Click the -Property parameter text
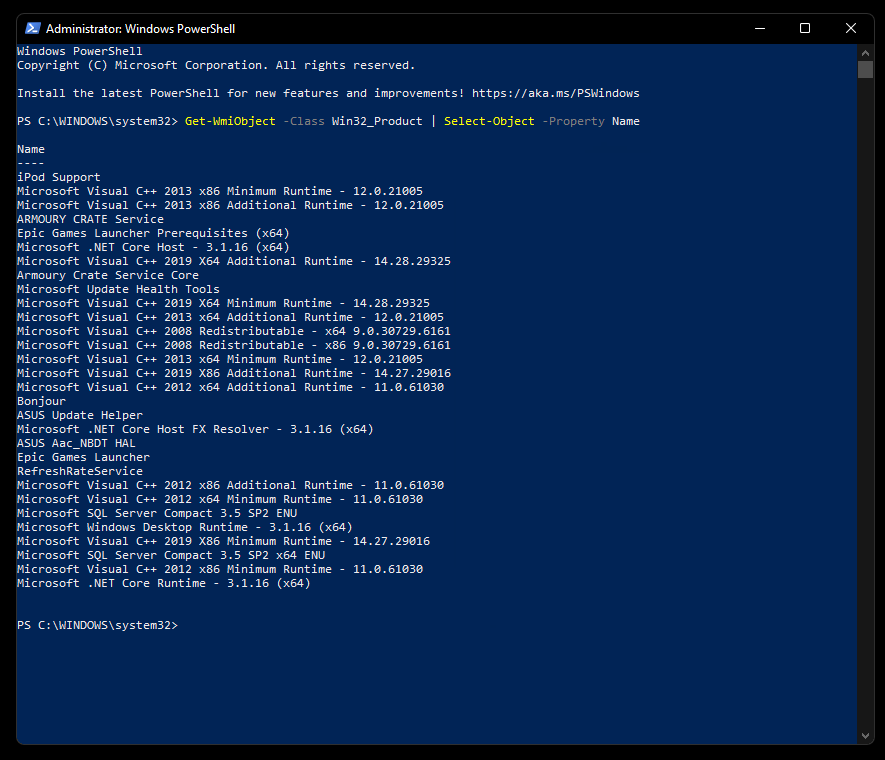Image resolution: width=885 pixels, height=760 pixels. (x=573, y=121)
